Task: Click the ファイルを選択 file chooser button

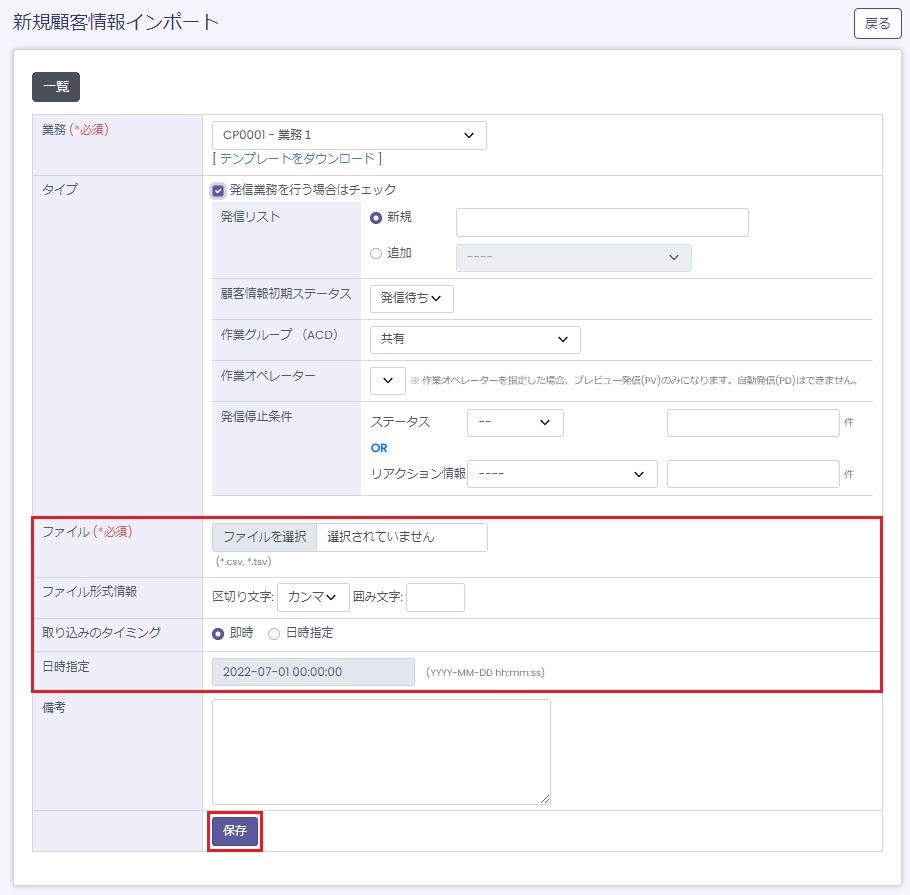Action: [265, 537]
